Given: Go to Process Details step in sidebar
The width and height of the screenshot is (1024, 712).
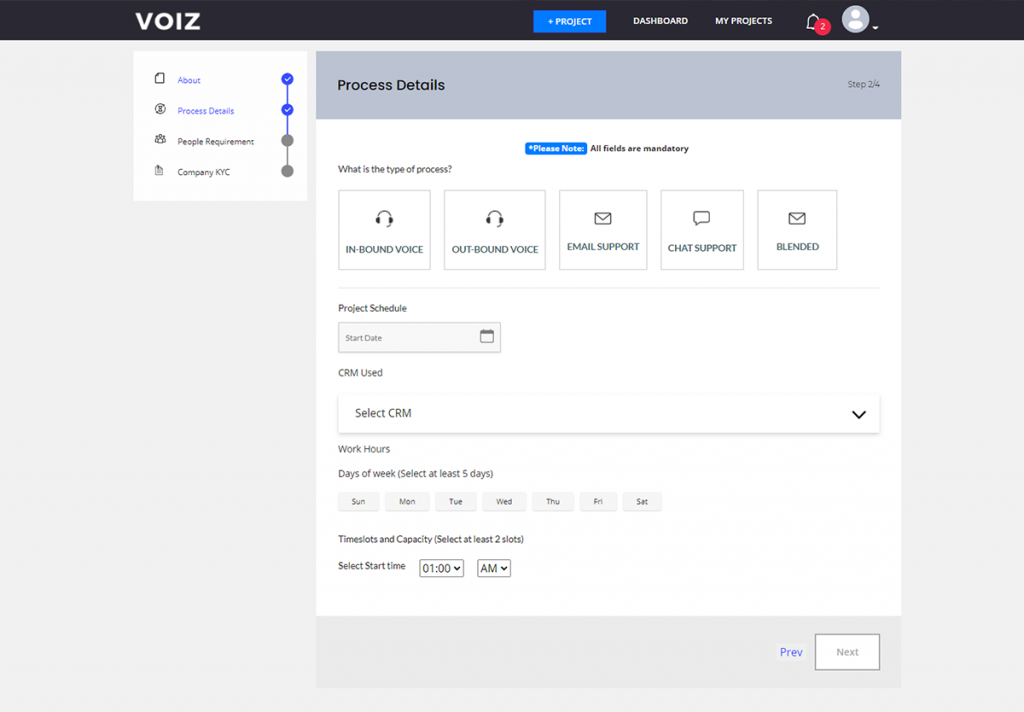Looking at the screenshot, I should pyautogui.click(x=206, y=111).
